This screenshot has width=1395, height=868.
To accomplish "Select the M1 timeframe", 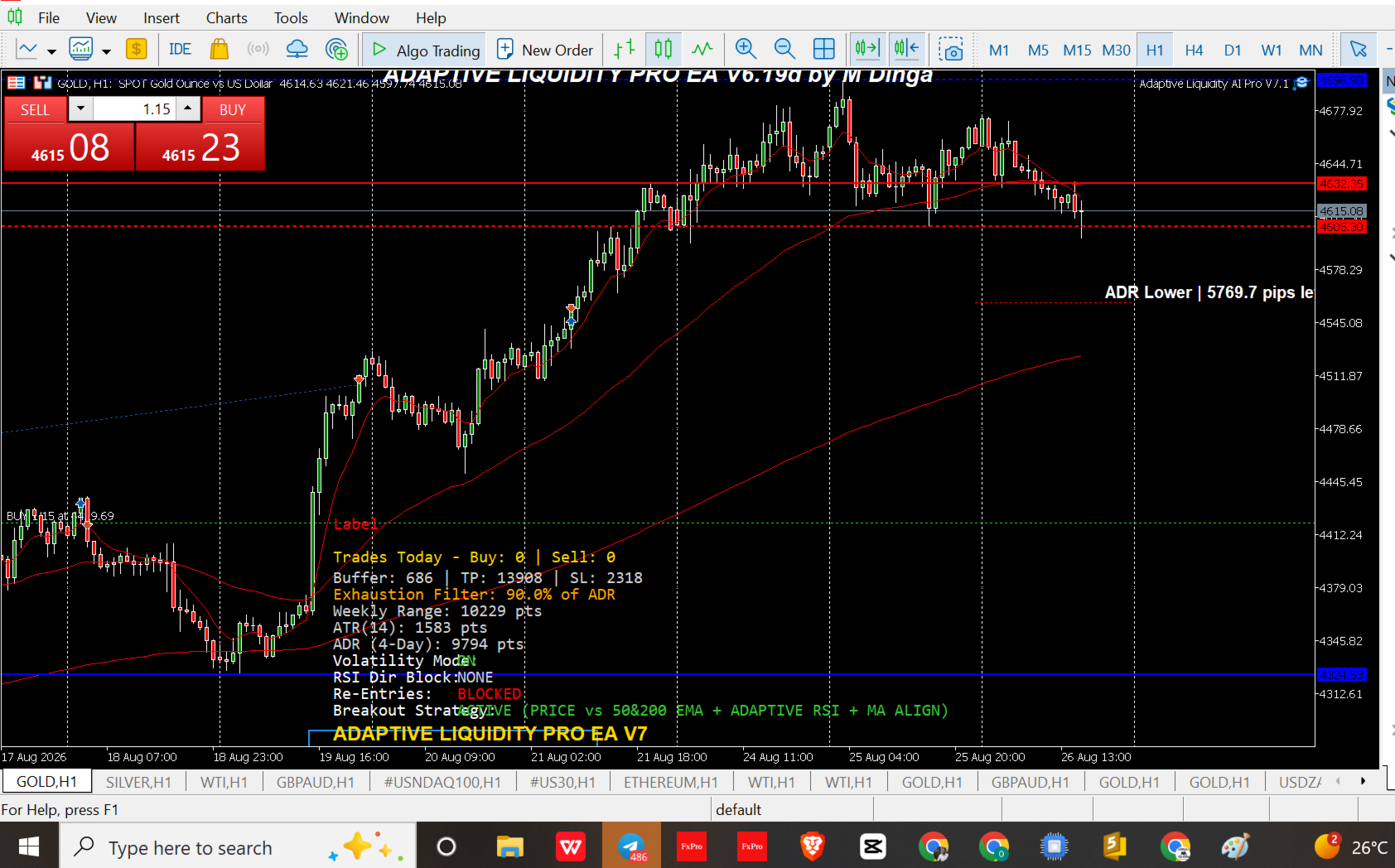I will 999,51.
